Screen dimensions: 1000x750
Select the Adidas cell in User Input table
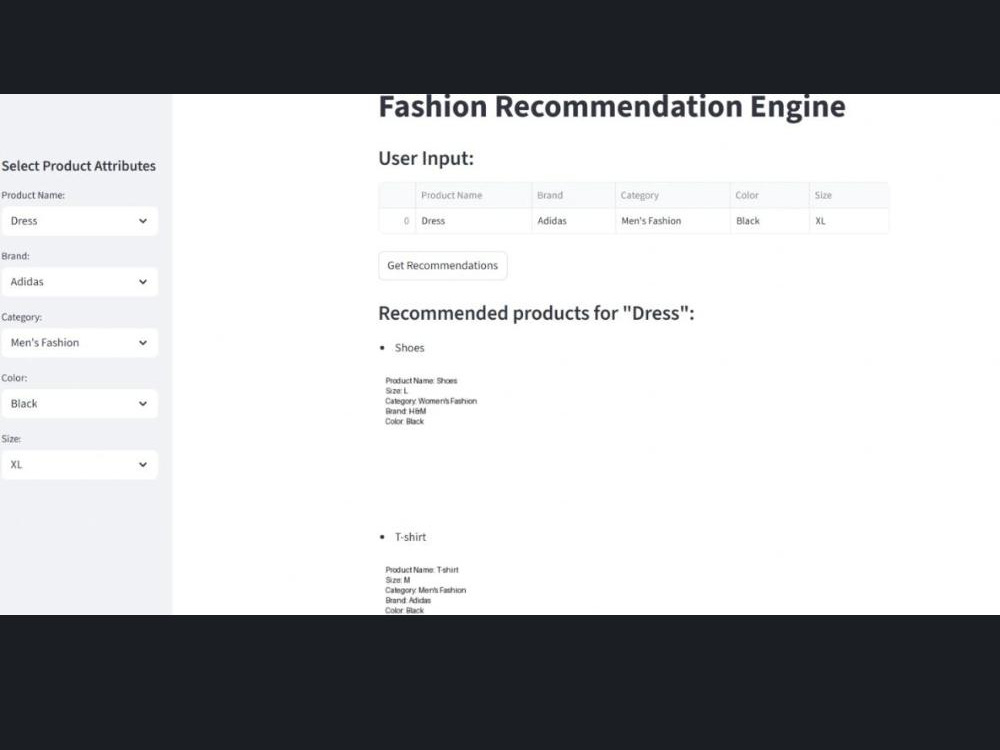[x=573, y=221]
